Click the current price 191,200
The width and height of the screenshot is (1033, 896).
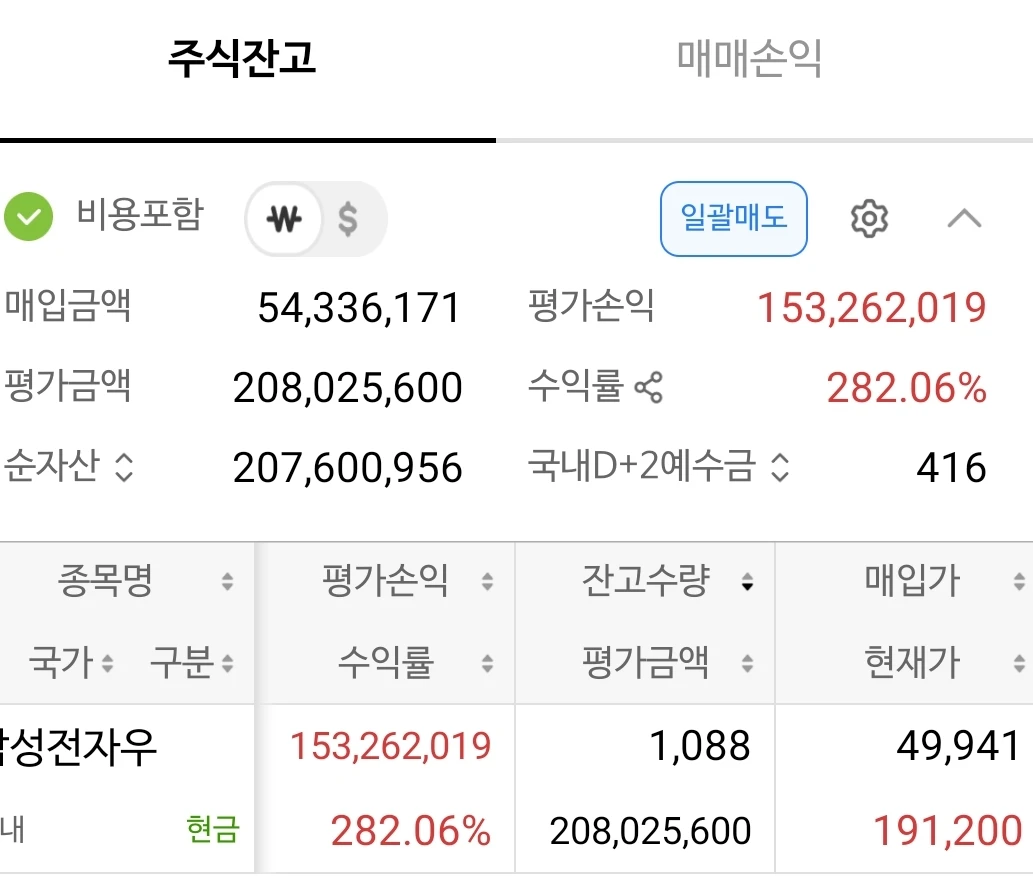(947, 830)
